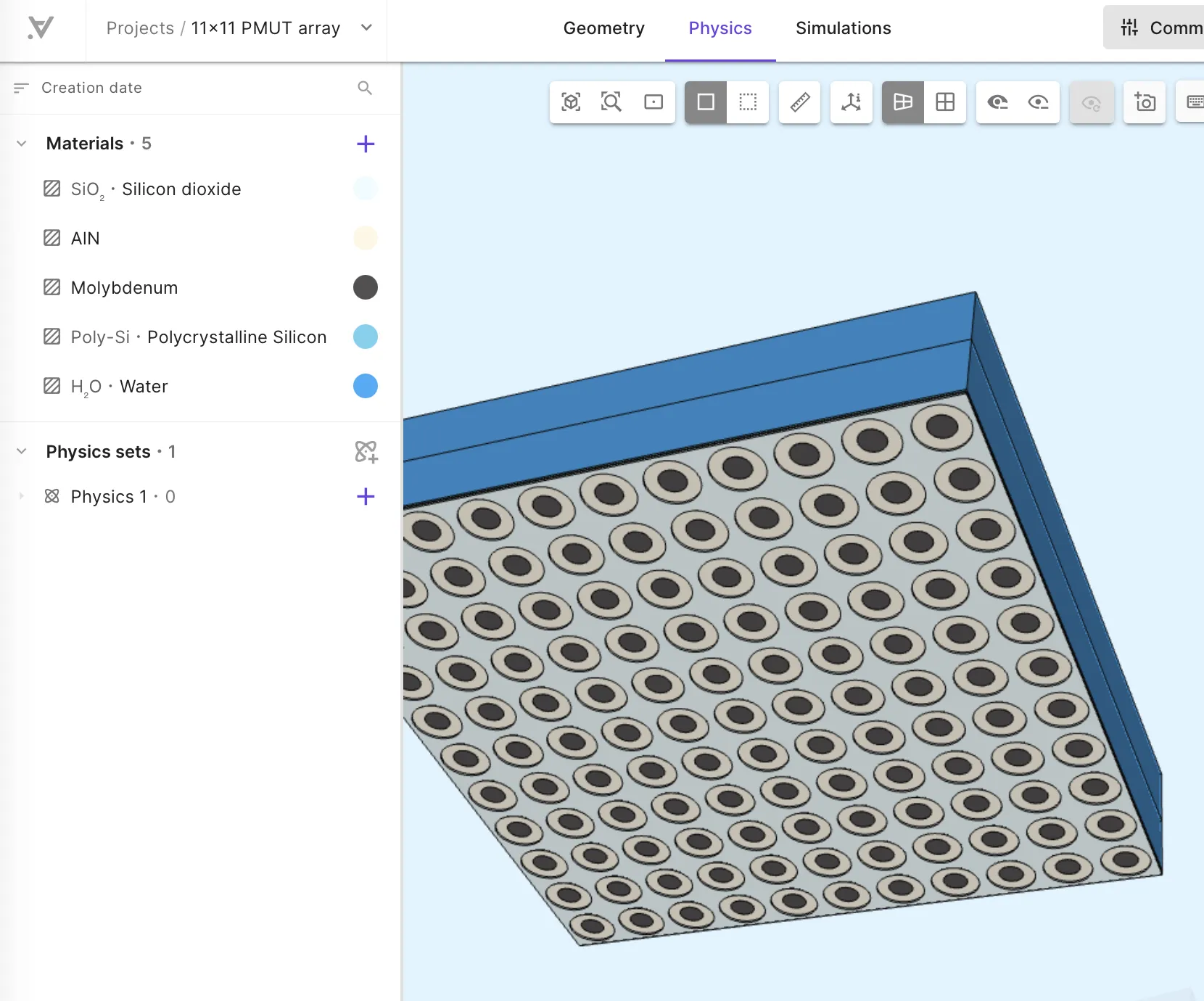Click the show-only eye icon
Screen dimensions: 1204x1001
point(1039,102)
